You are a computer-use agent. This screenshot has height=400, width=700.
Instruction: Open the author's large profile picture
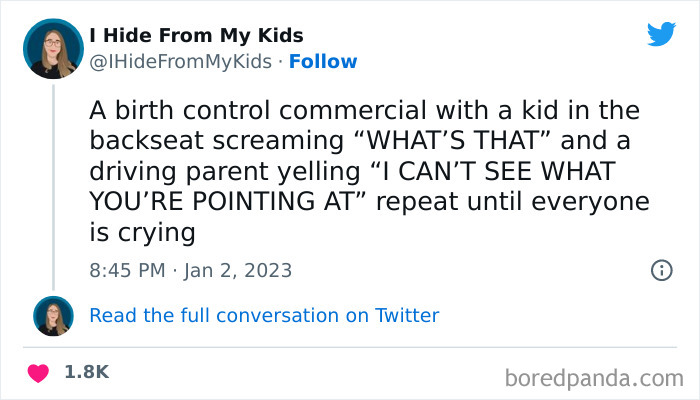coord(54,49)
